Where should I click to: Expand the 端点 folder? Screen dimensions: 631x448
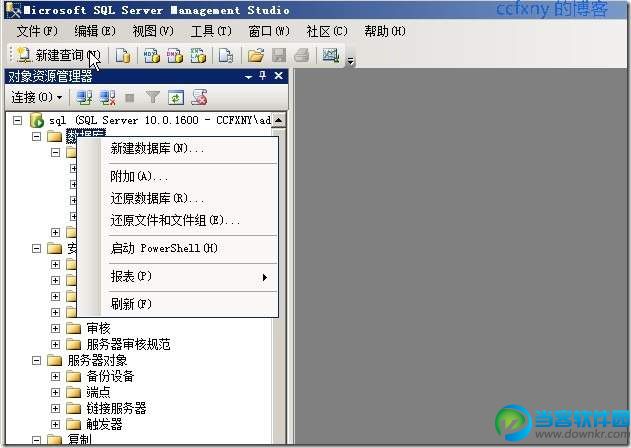[x=56, y=392]
